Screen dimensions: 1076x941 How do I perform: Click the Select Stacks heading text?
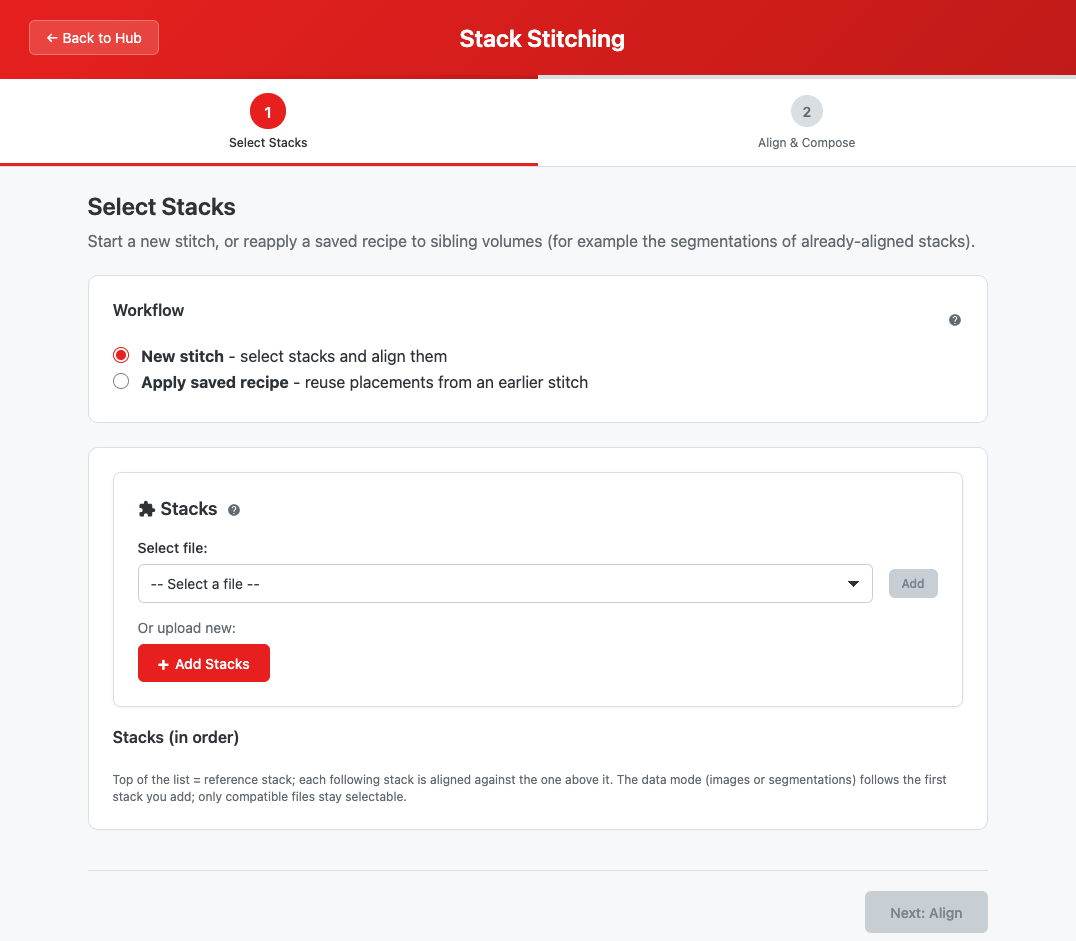point(161,207)
